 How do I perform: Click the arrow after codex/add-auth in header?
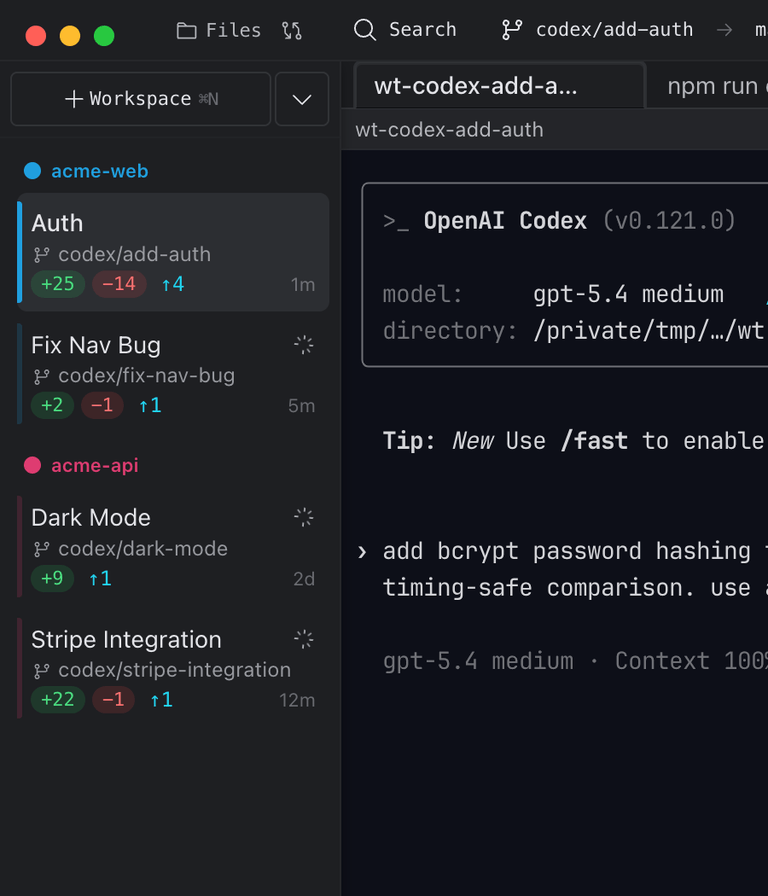pyautogui.click(x=725, y=30)
